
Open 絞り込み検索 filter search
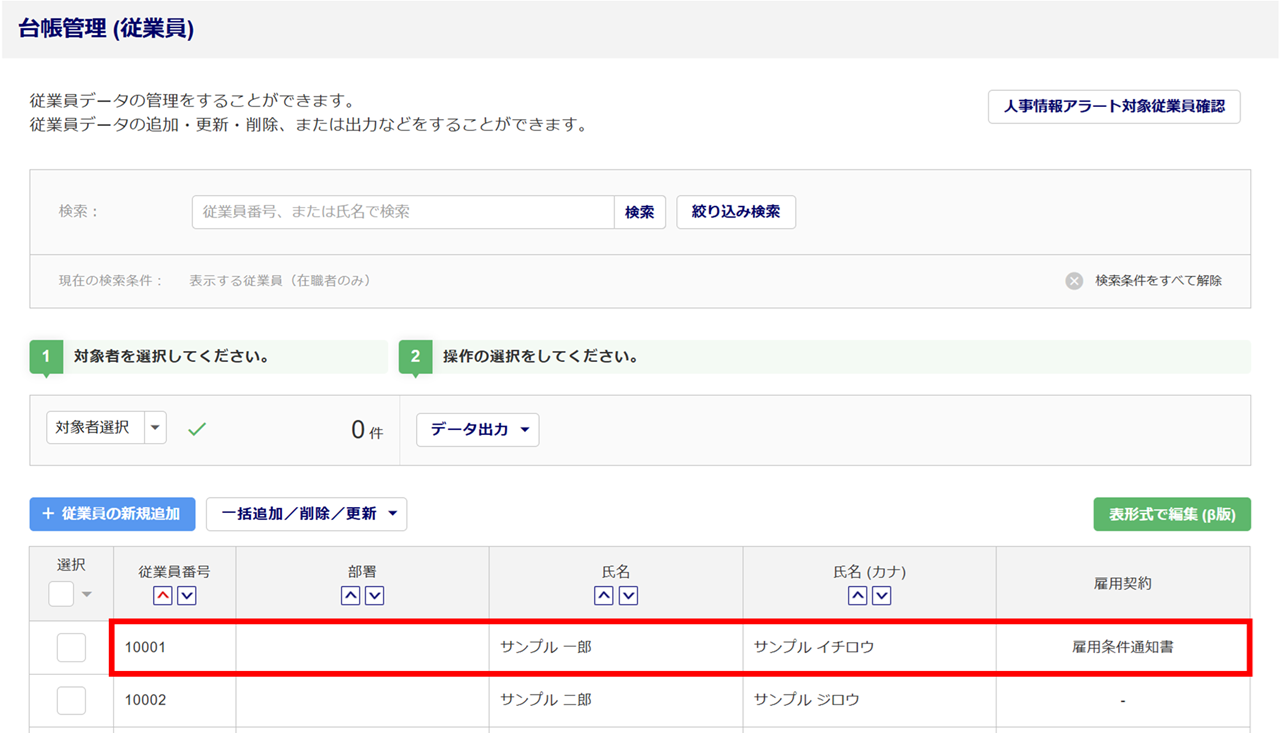(x=736, y=212)
